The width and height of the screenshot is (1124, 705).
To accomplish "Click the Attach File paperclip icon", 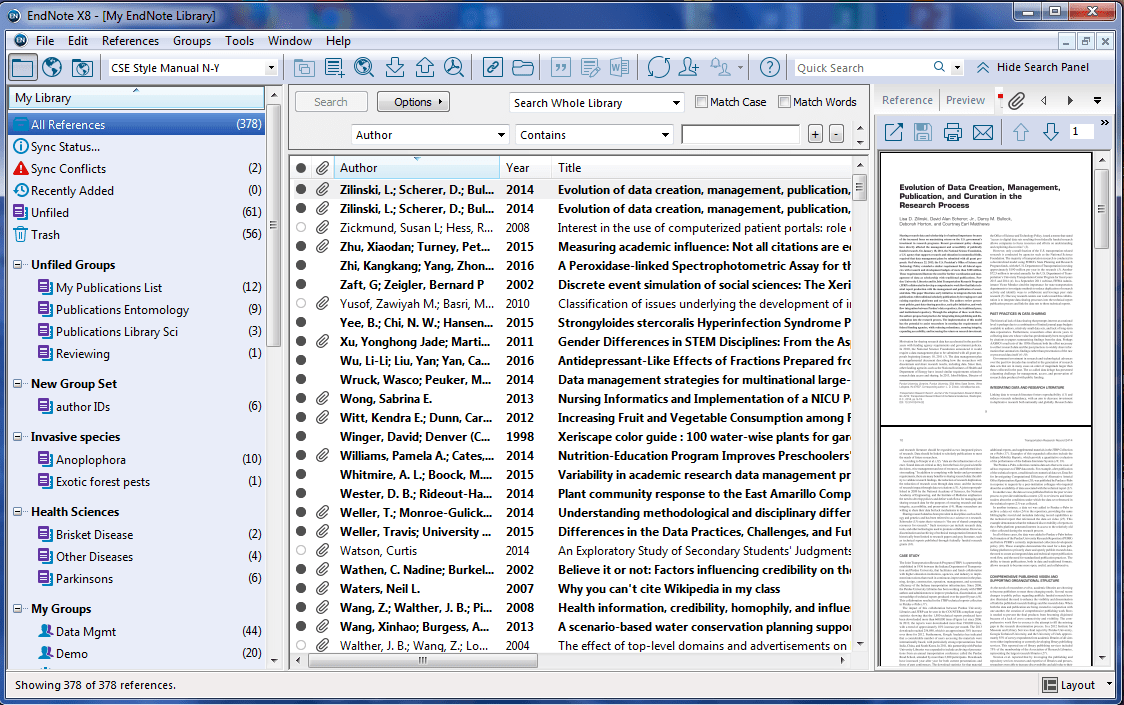I will click(1016, 101).
